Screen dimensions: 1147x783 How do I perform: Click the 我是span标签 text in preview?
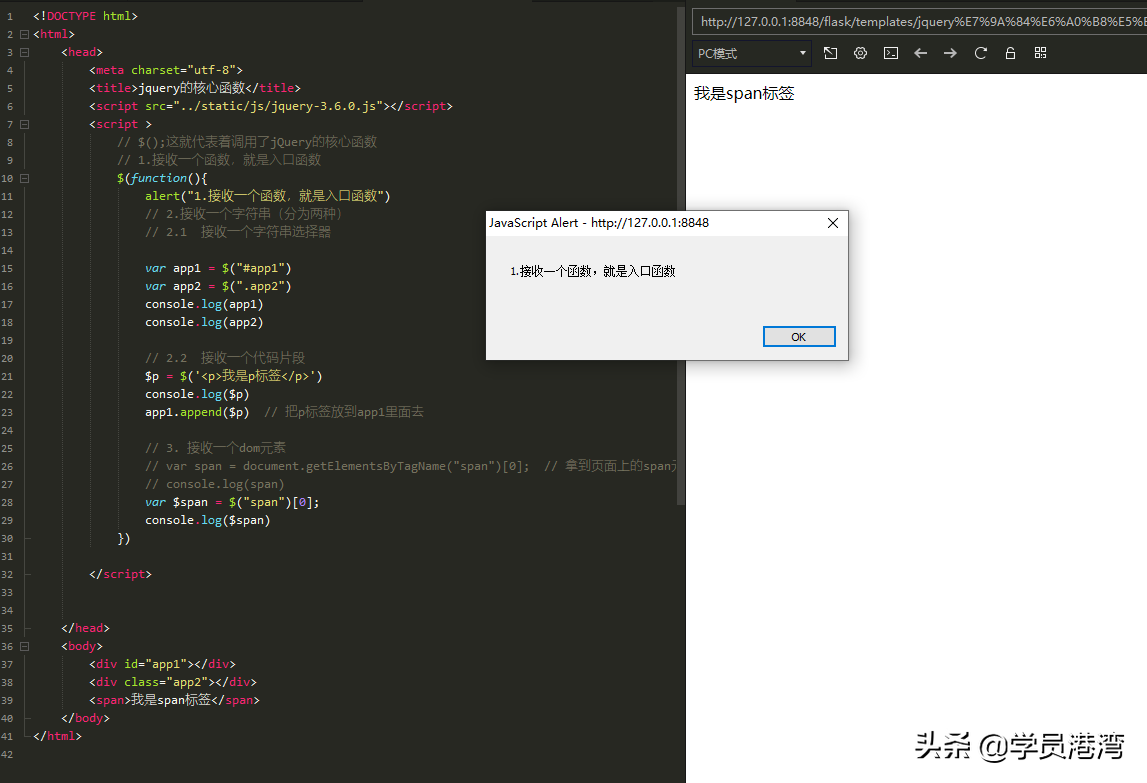coord(744,94)
